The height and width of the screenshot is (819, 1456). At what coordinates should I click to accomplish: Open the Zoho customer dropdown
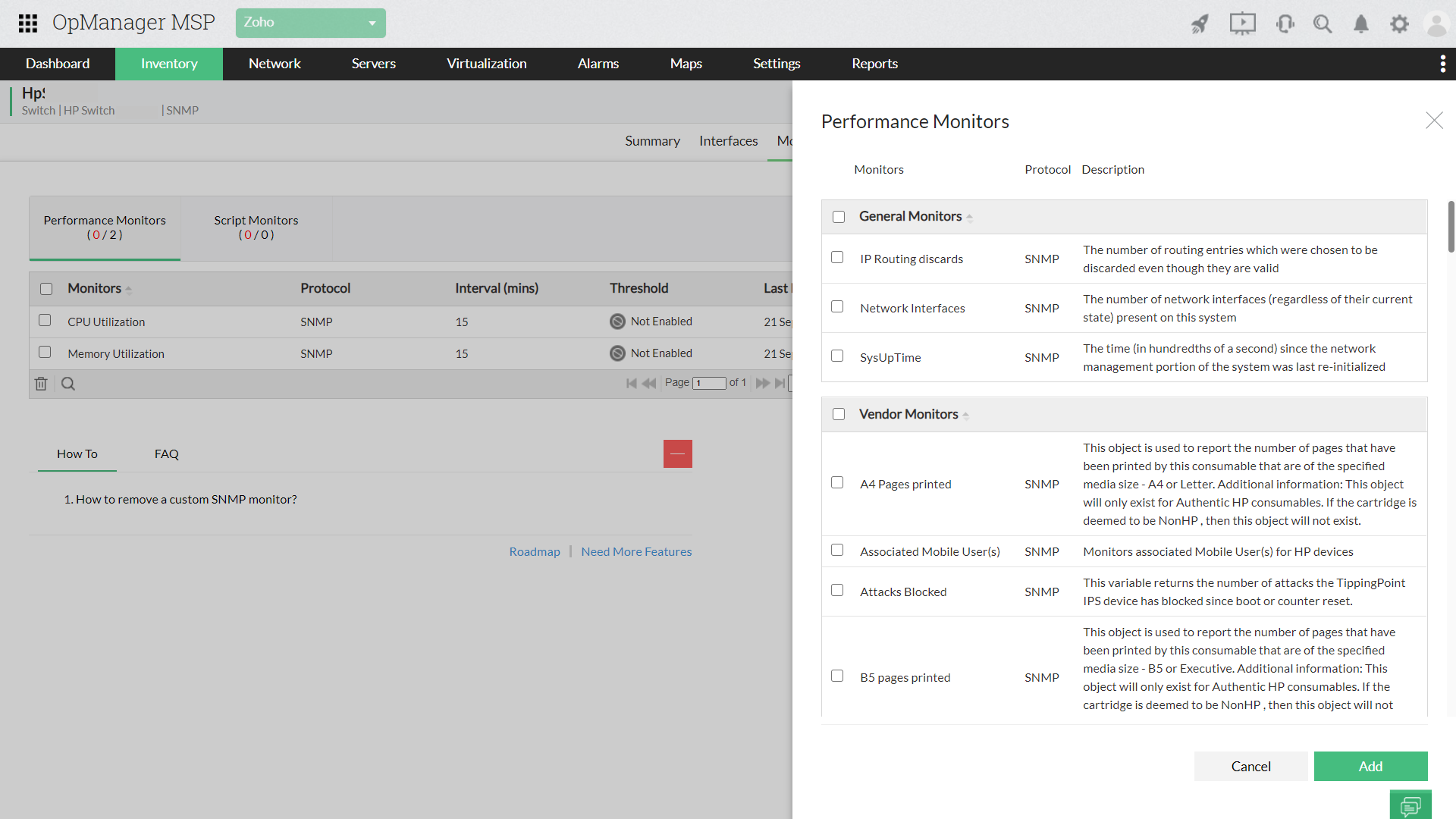(310, 23)
